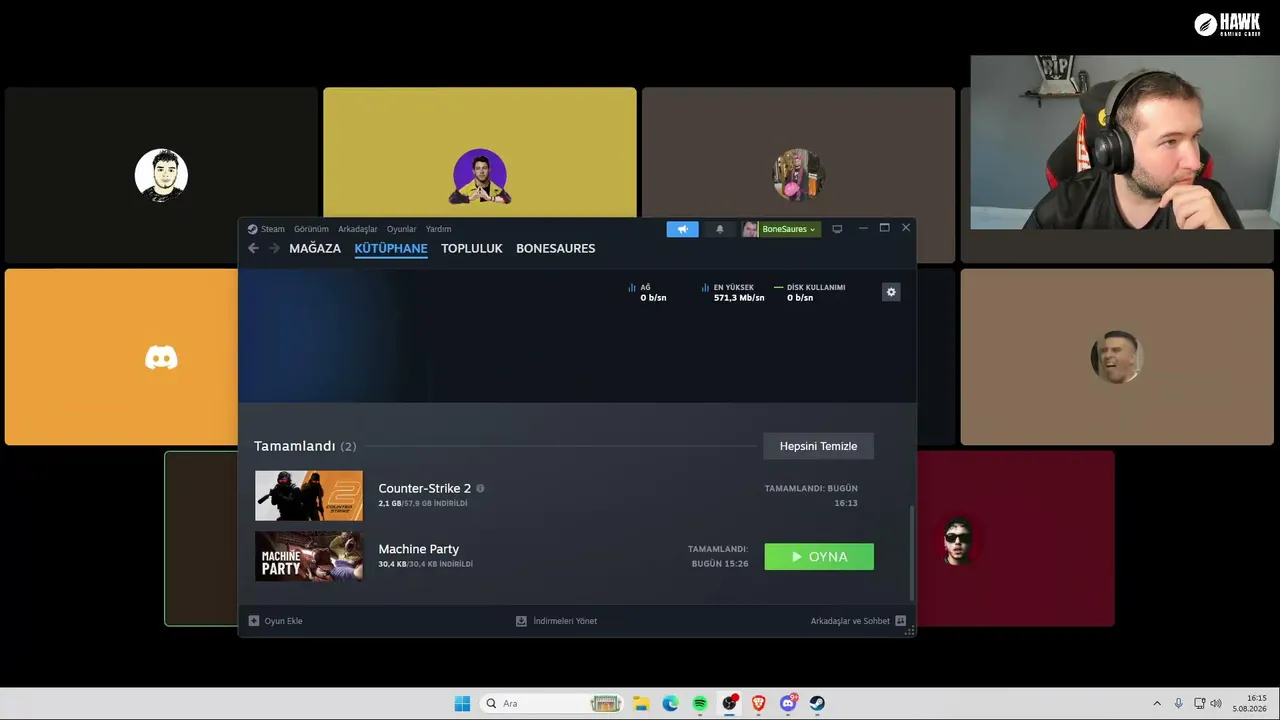1280x720 pixels.
Task: Open the Oyunlar menu
Action: click(402, 229)
